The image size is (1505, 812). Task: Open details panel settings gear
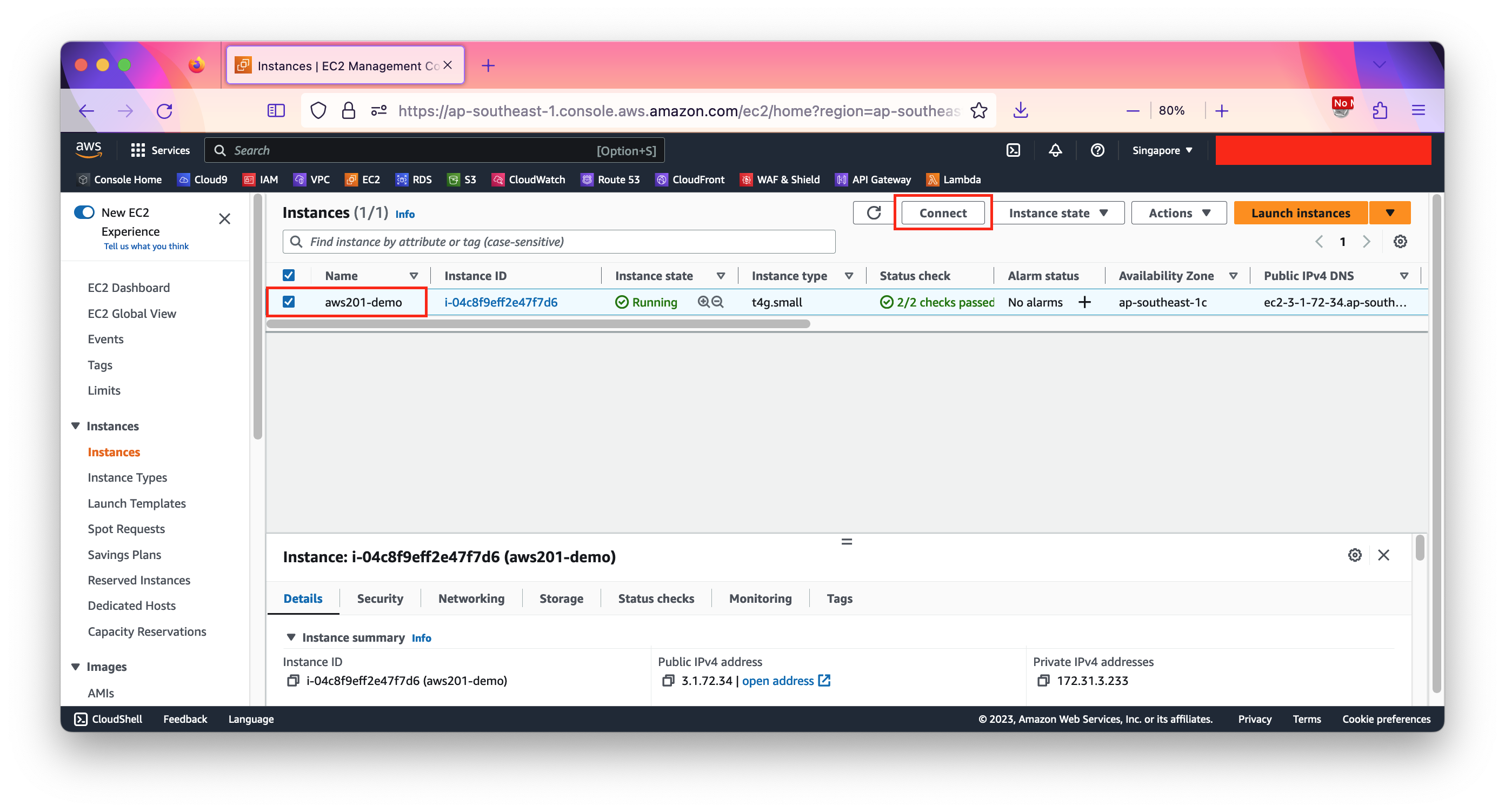(1354, 555)
